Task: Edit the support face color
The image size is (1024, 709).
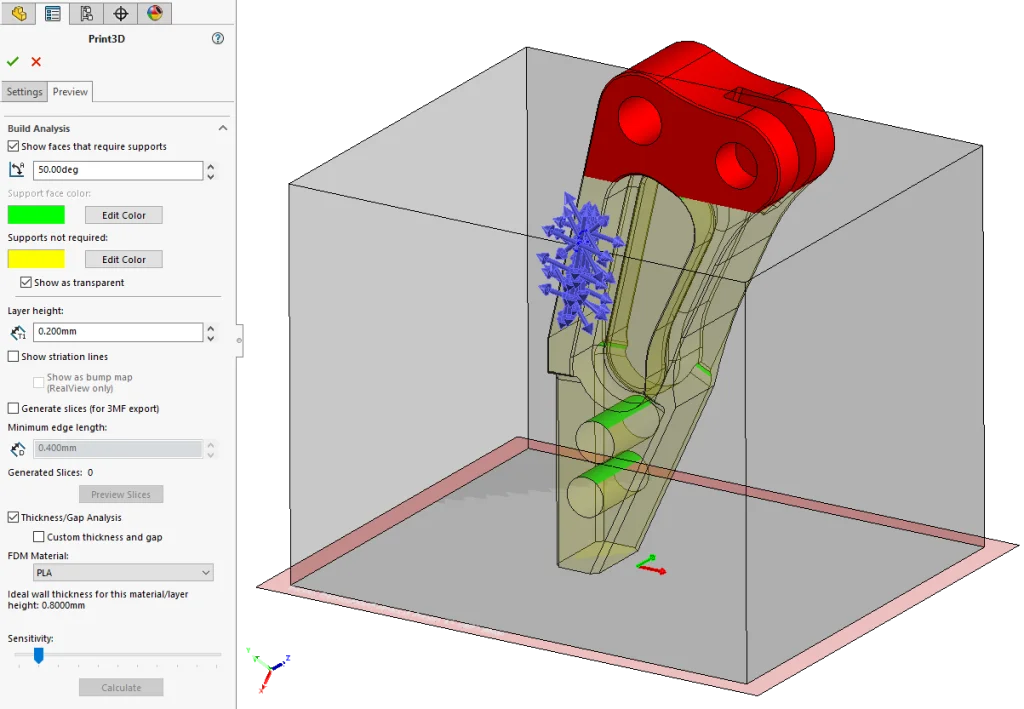Action: 123,214
